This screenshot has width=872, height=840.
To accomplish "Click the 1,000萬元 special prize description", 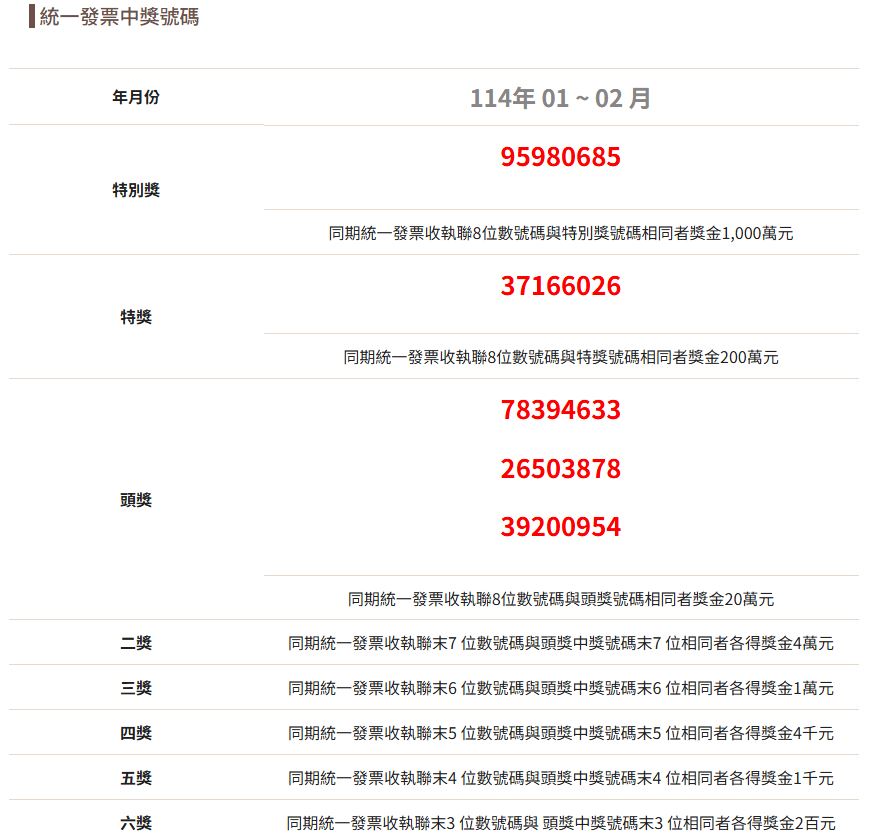I will (560, 233).
